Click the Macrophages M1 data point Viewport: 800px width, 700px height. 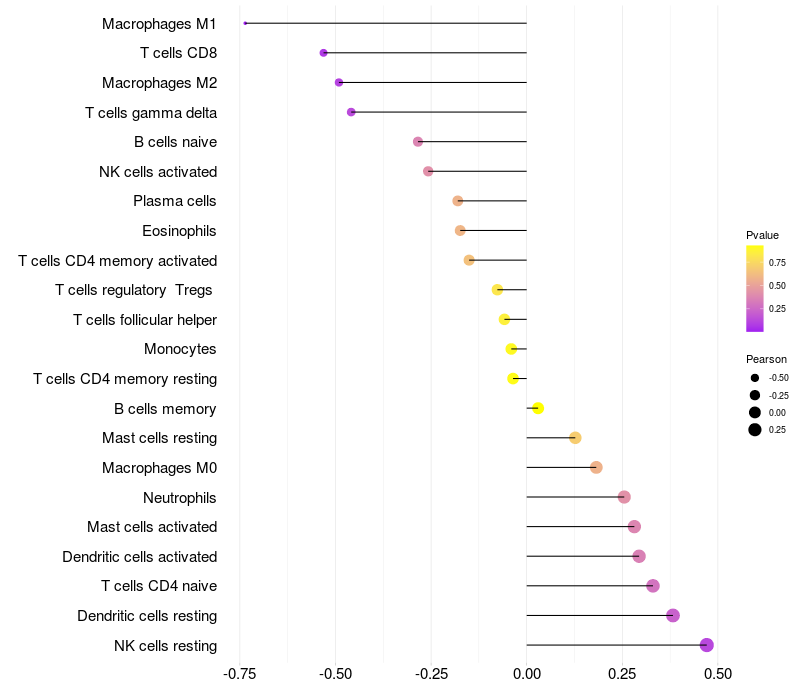pos(245,23)
